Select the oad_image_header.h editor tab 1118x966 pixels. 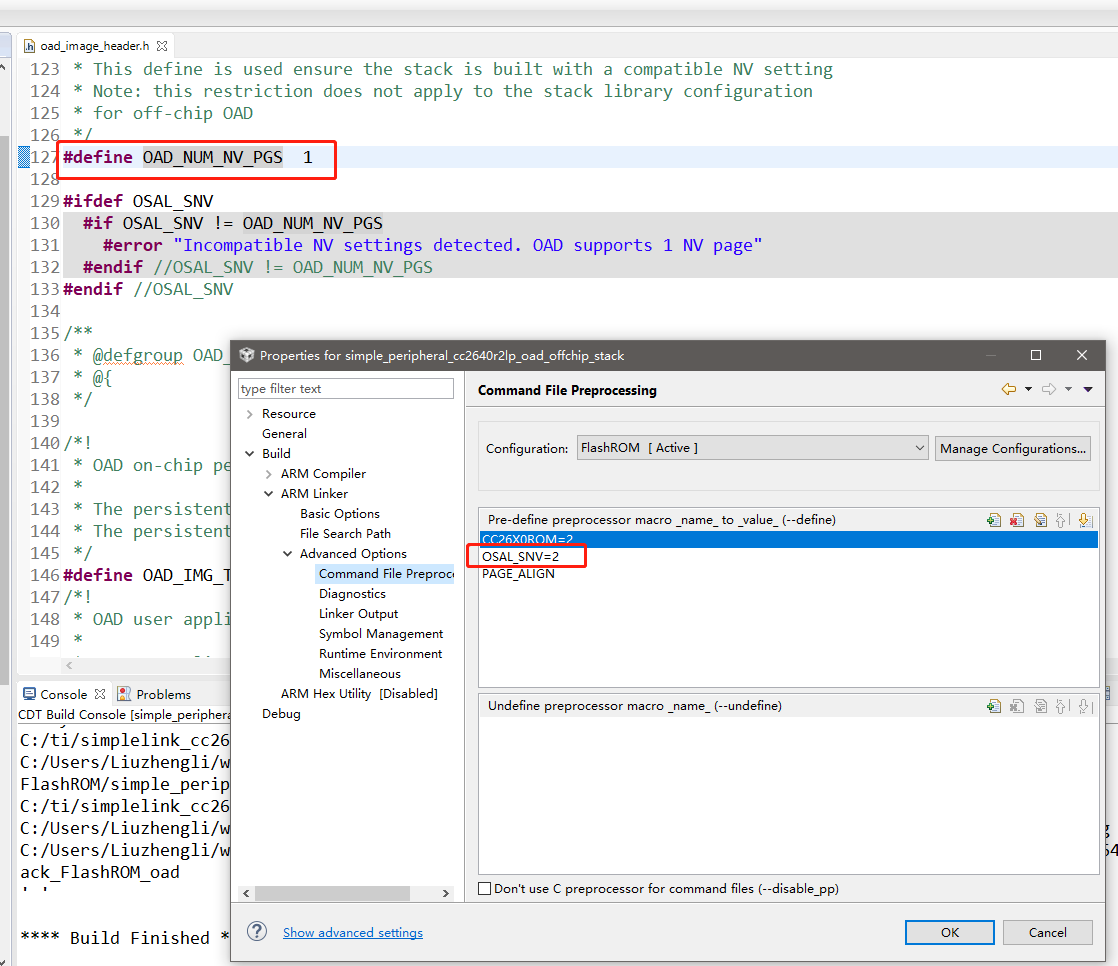pyautogui.click(x=94, y=46)
